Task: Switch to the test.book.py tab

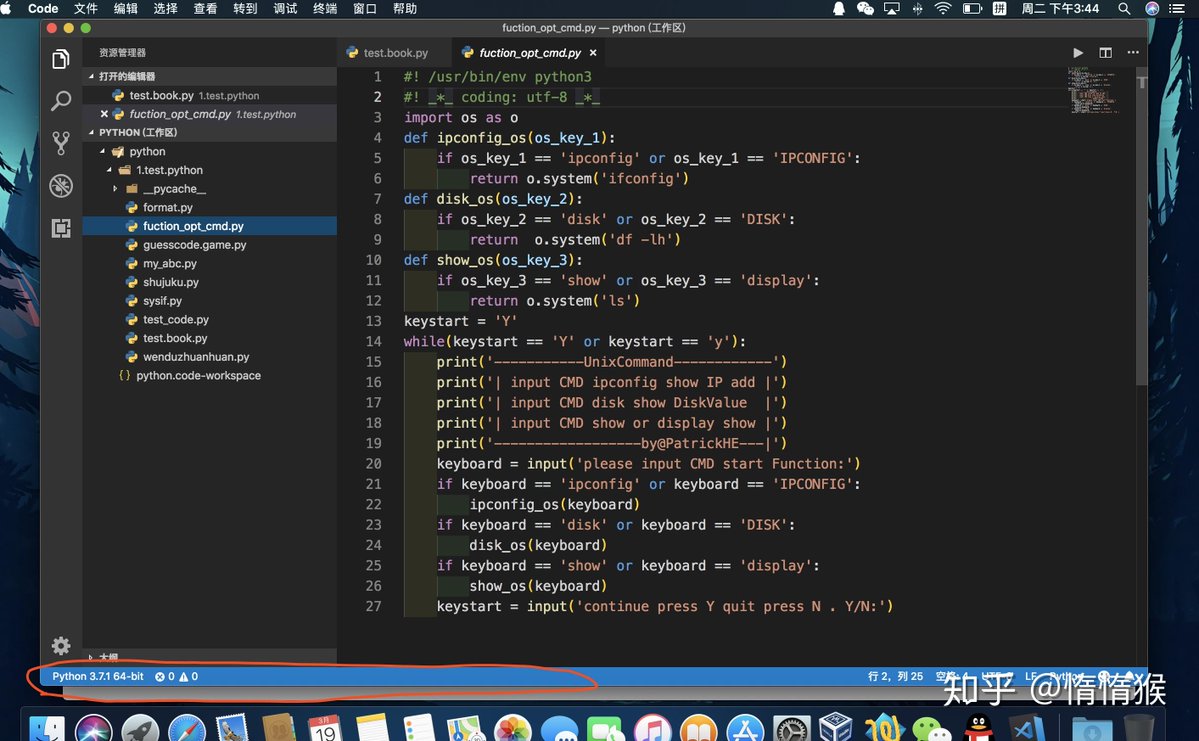Action: click(387, 53)
